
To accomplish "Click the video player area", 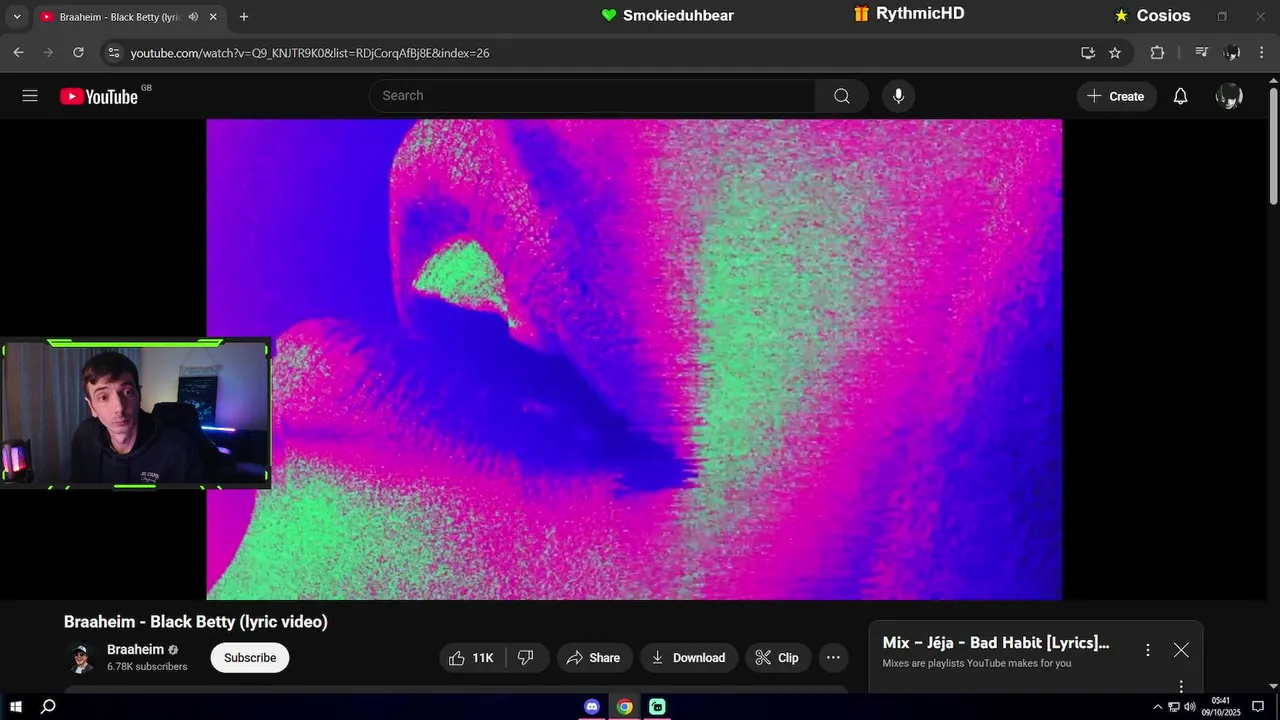I will (634, 360).
